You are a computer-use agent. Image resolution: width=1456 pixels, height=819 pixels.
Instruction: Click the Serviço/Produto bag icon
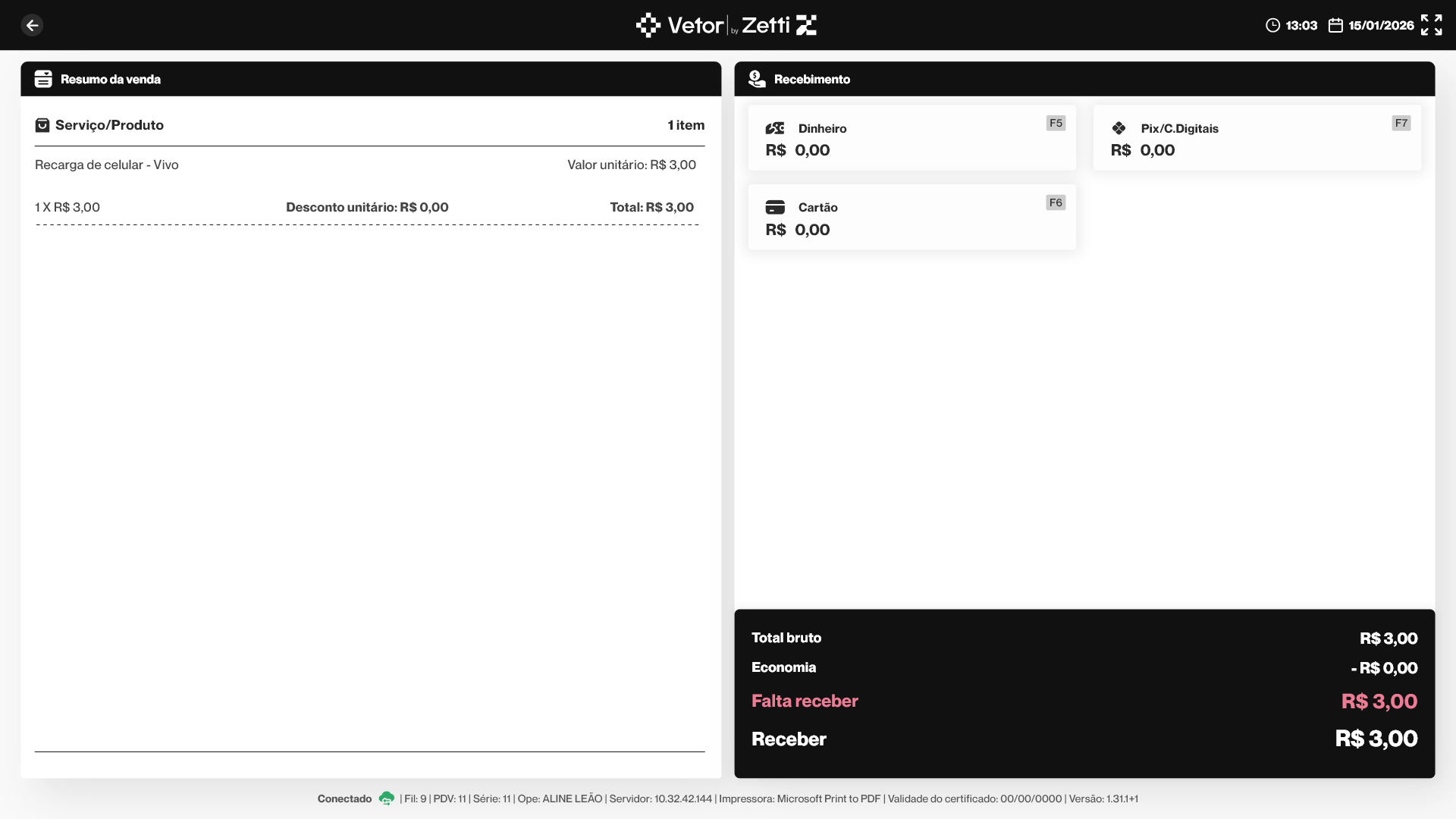click(x=42, y=125)
